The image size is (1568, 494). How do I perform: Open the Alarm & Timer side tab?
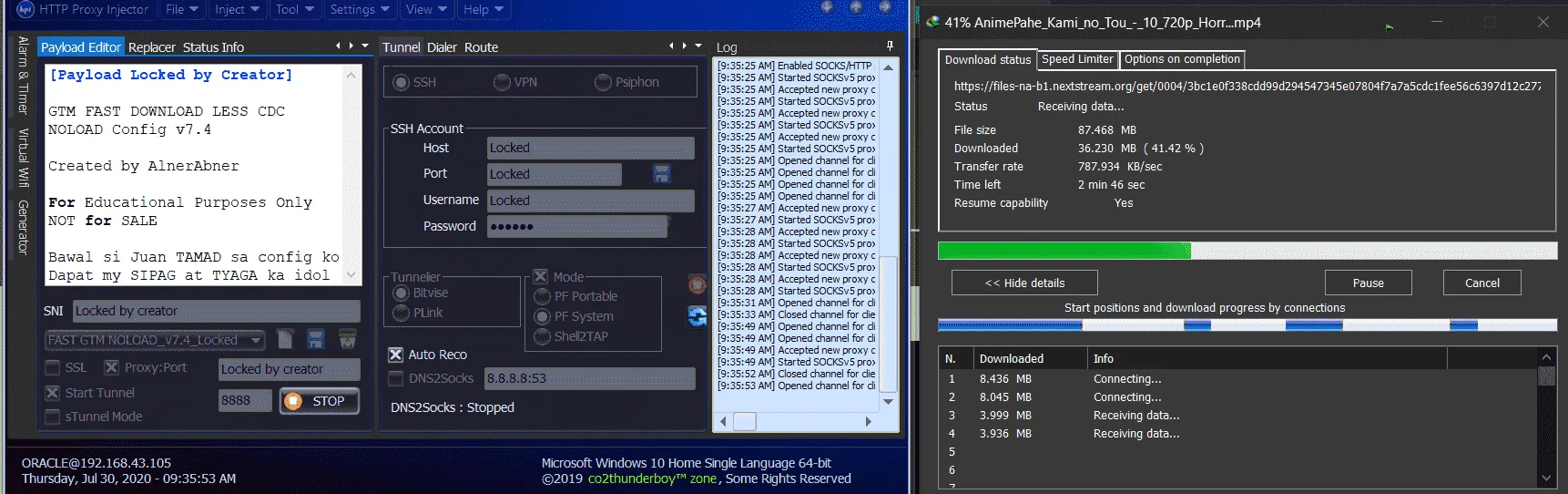click(23, 75)
